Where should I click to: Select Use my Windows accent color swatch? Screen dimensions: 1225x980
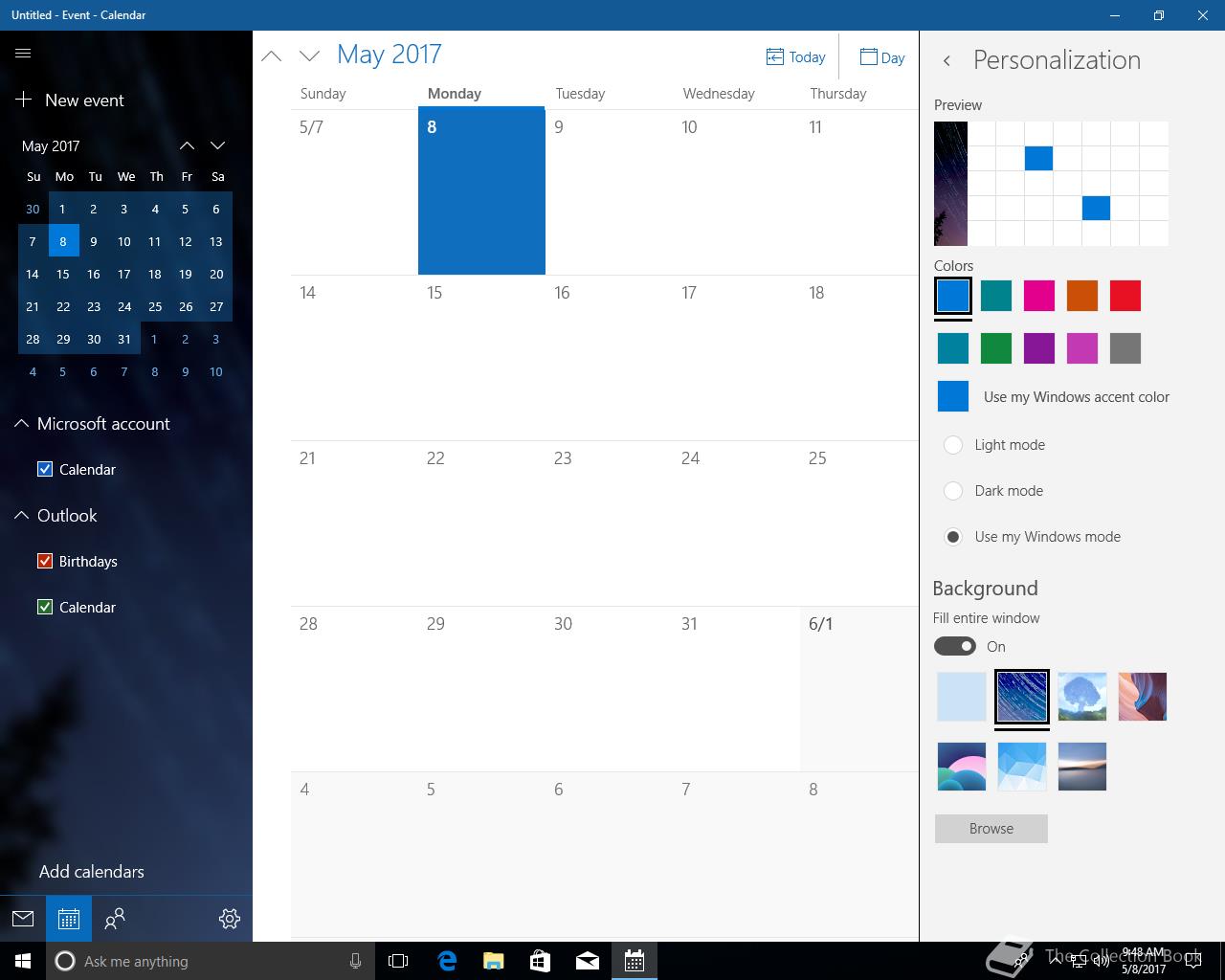953,396
